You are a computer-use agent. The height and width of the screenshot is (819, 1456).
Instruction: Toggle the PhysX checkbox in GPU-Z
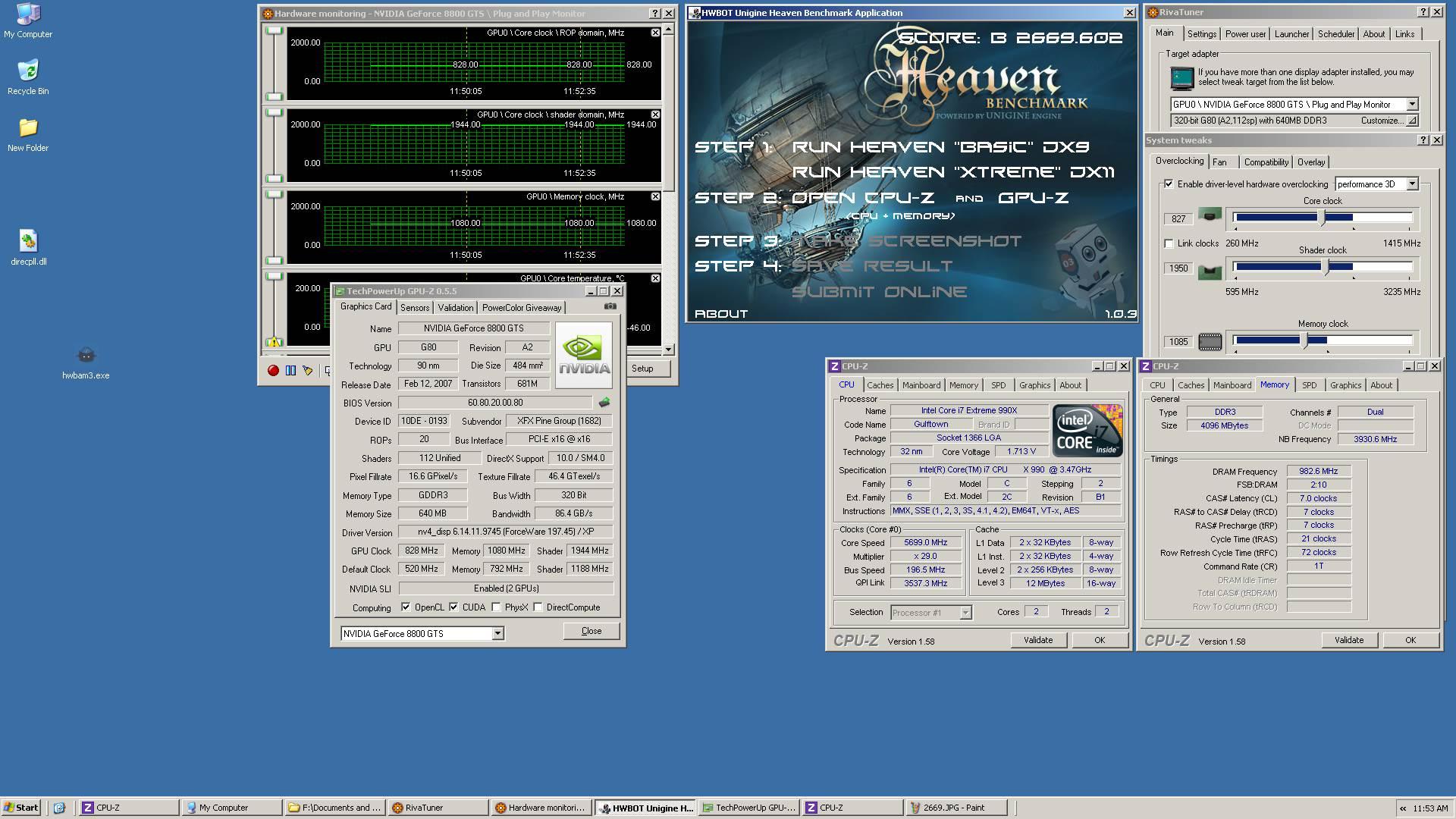(x=496, y=607)
